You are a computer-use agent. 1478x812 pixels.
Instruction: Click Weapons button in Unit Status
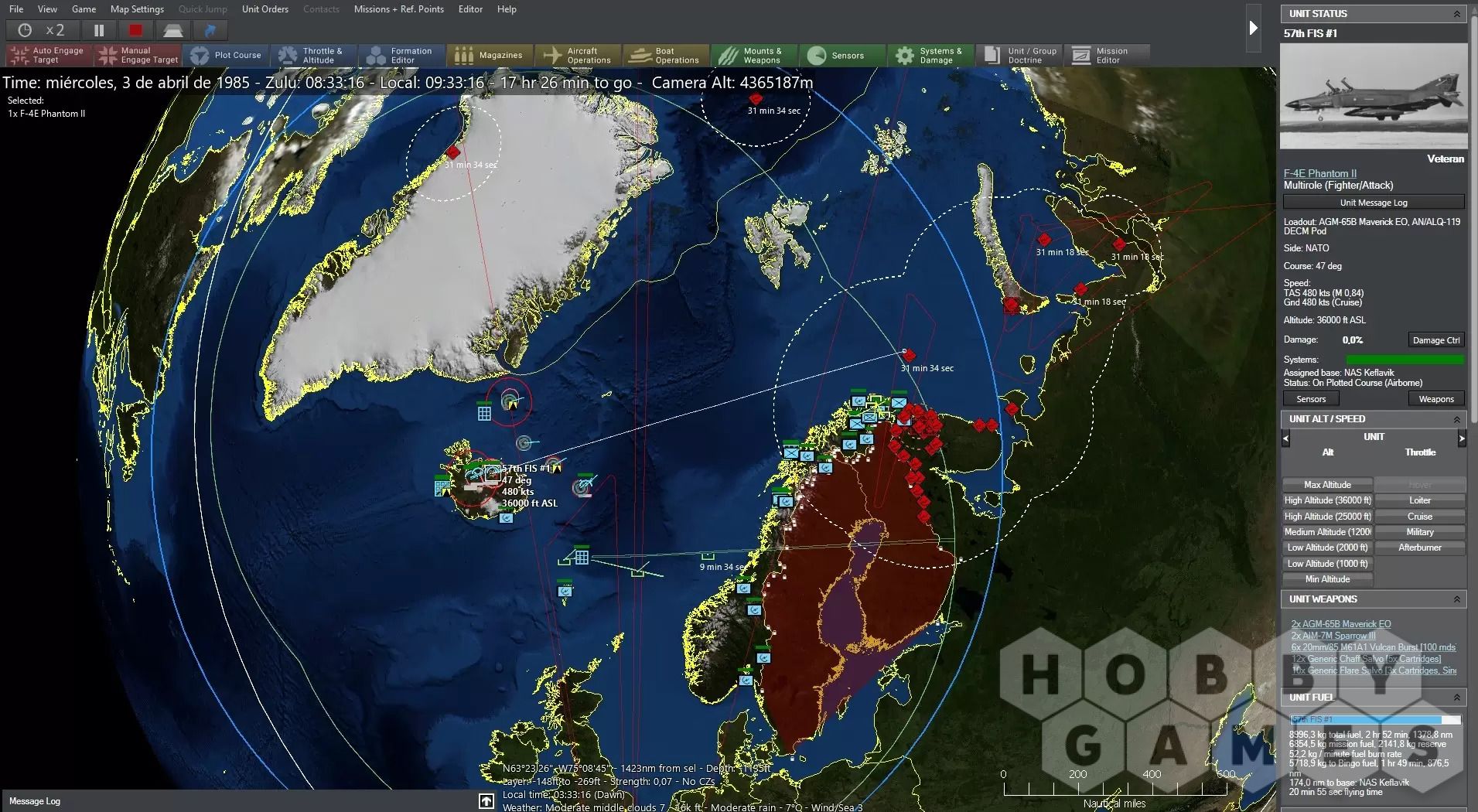click(1436, 399)
